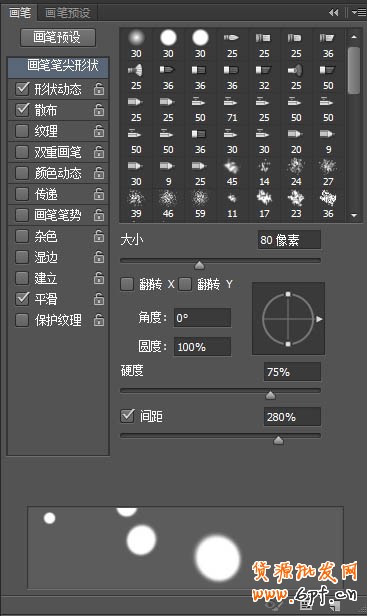Click lock icon beside 形状动态
367x616 pixels.
point(99,89)
